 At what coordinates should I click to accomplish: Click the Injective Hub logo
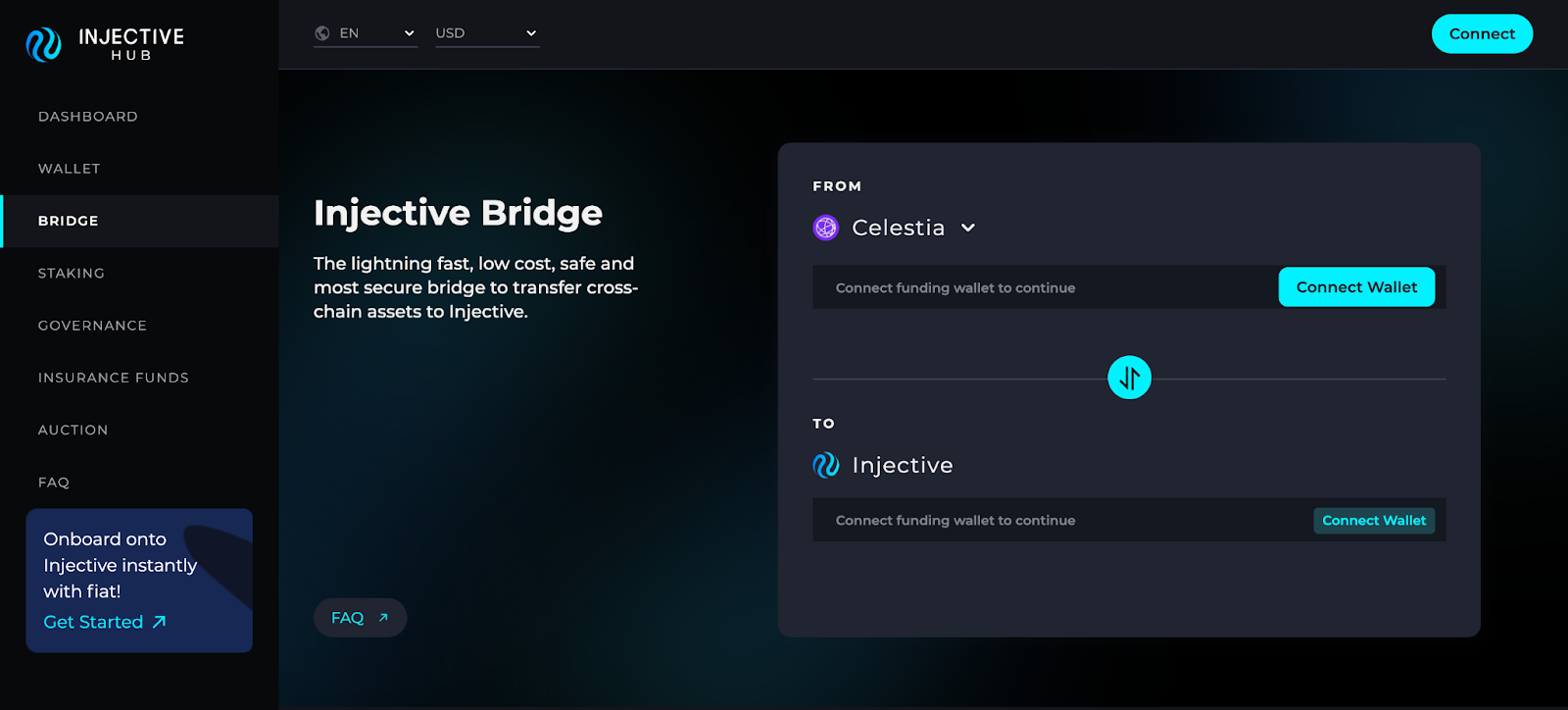(105, 44)
